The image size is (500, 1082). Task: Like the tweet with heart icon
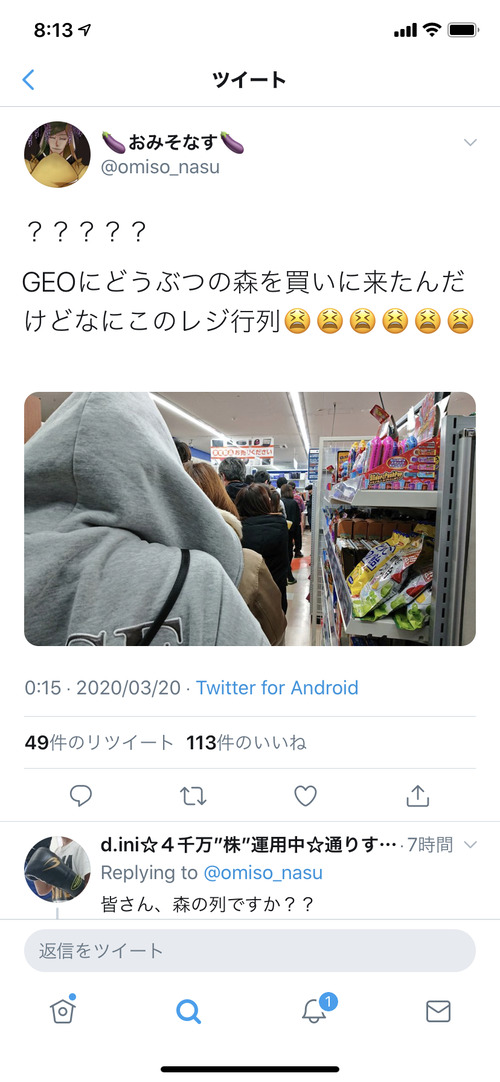(x=306, y=796)
